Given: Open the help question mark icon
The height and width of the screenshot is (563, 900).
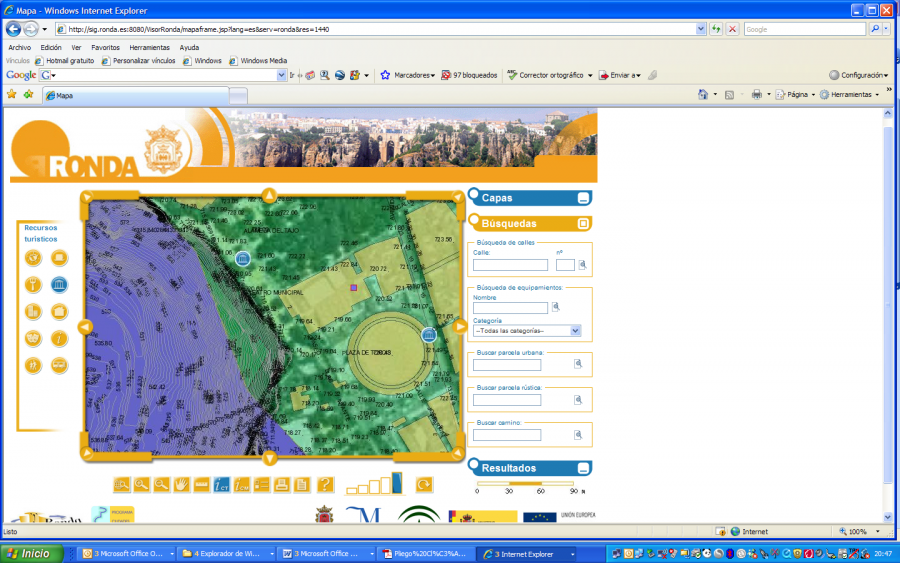Looking at the screenshot, I should 325,485.
